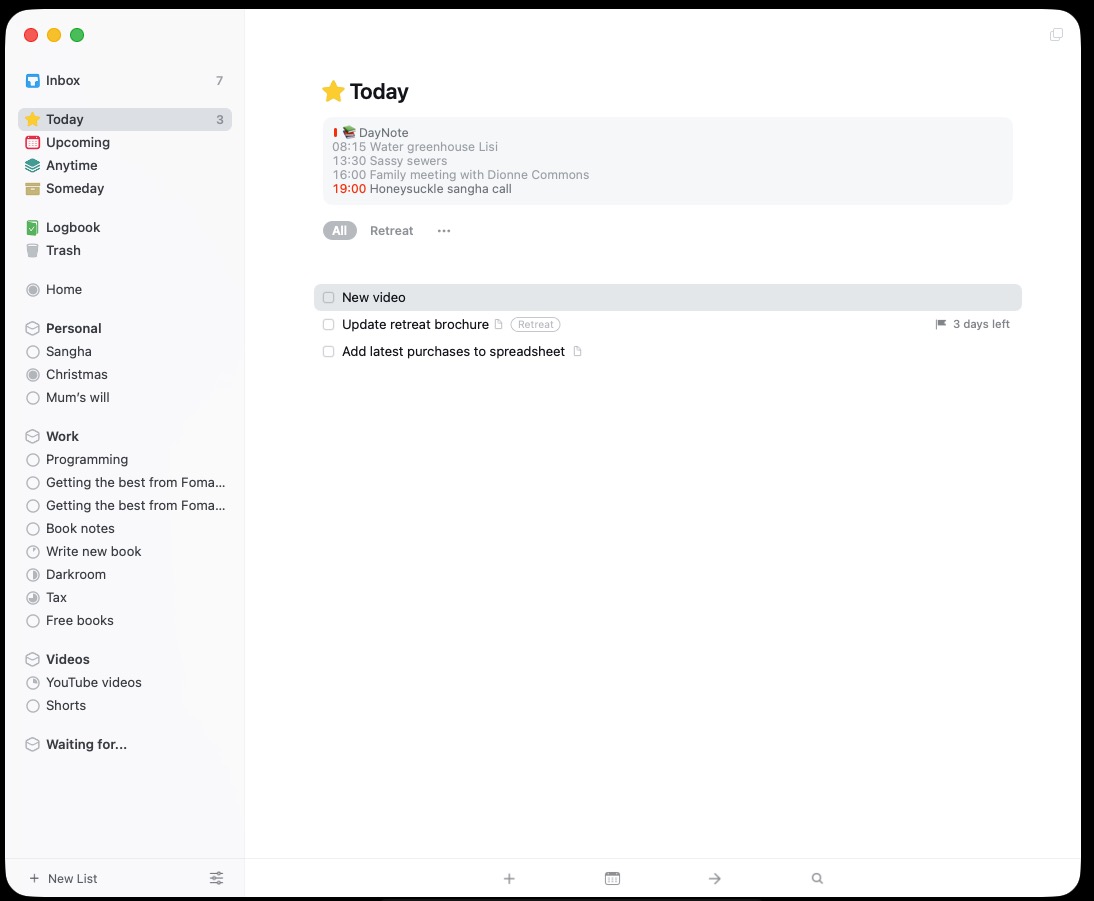Check off the New video task
Screen dimensions: 1094x901
(328, 298)
